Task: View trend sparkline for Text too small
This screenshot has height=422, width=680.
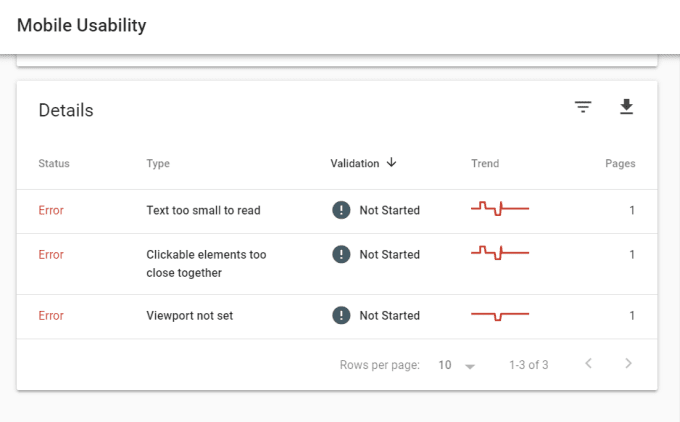Action: 500,208
